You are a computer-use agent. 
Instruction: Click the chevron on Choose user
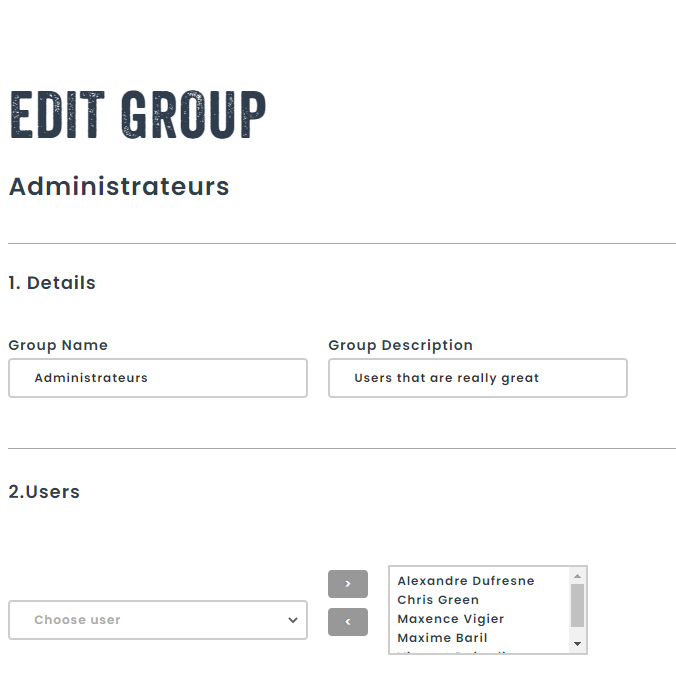coord(292,620)
